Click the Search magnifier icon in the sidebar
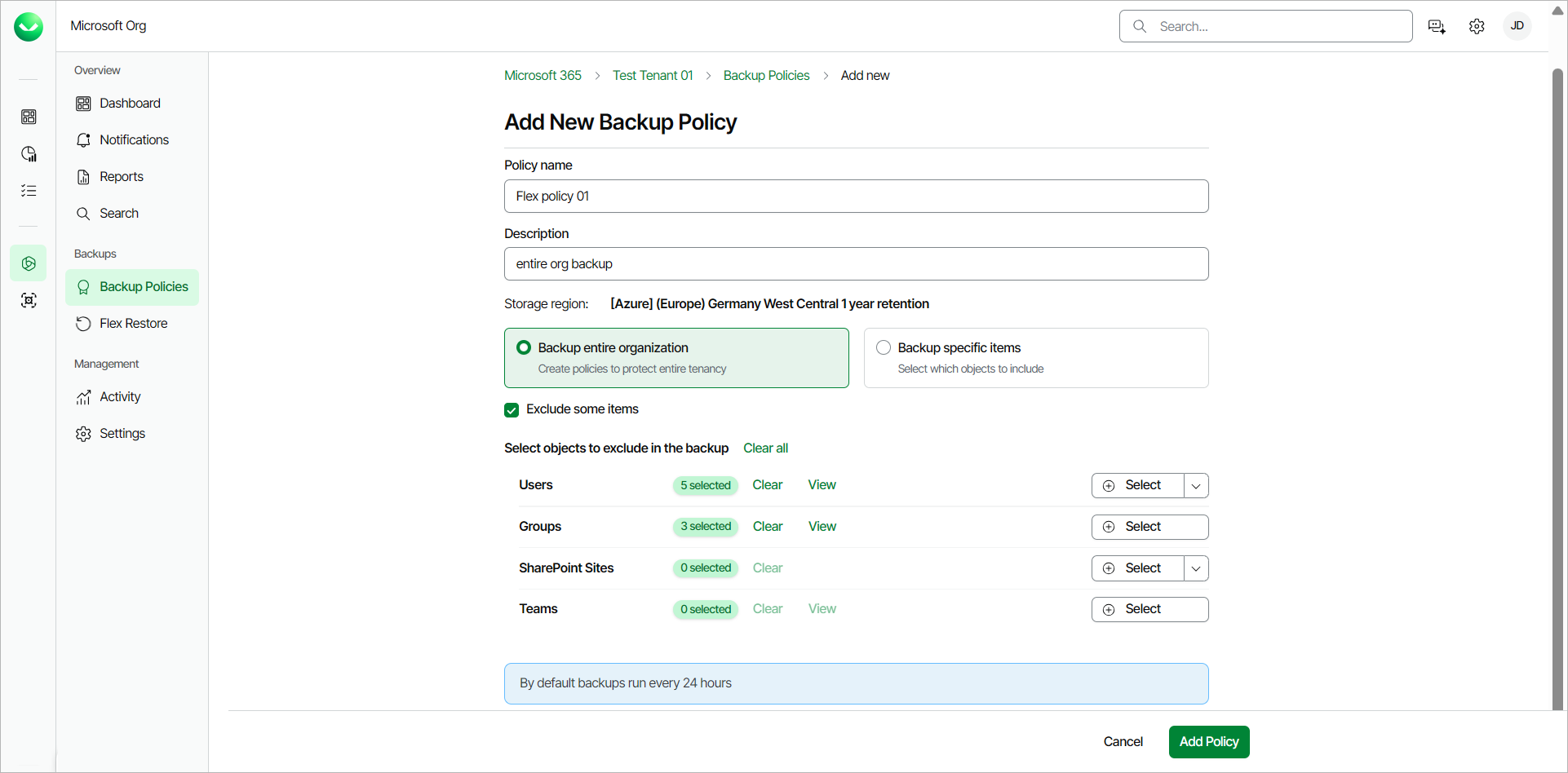 coord(83,214)
